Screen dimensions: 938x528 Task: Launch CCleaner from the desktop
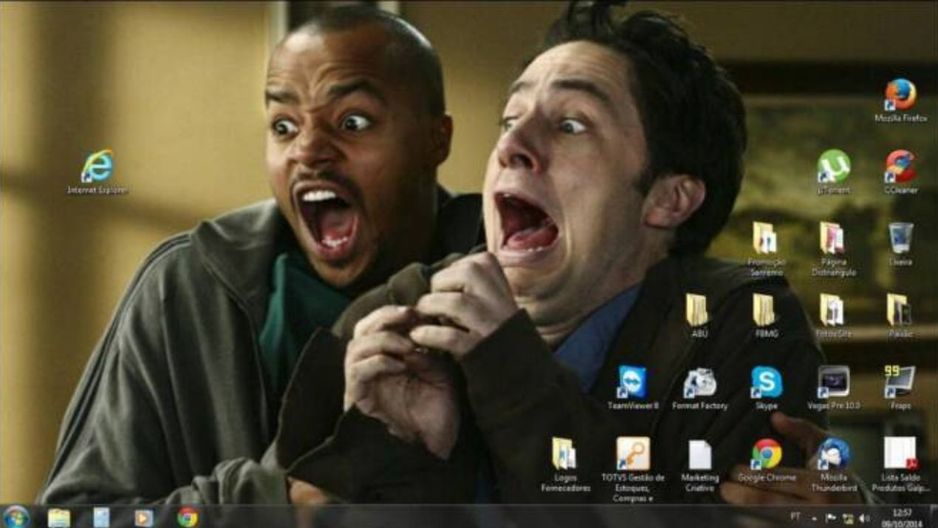tap(900, 167)
